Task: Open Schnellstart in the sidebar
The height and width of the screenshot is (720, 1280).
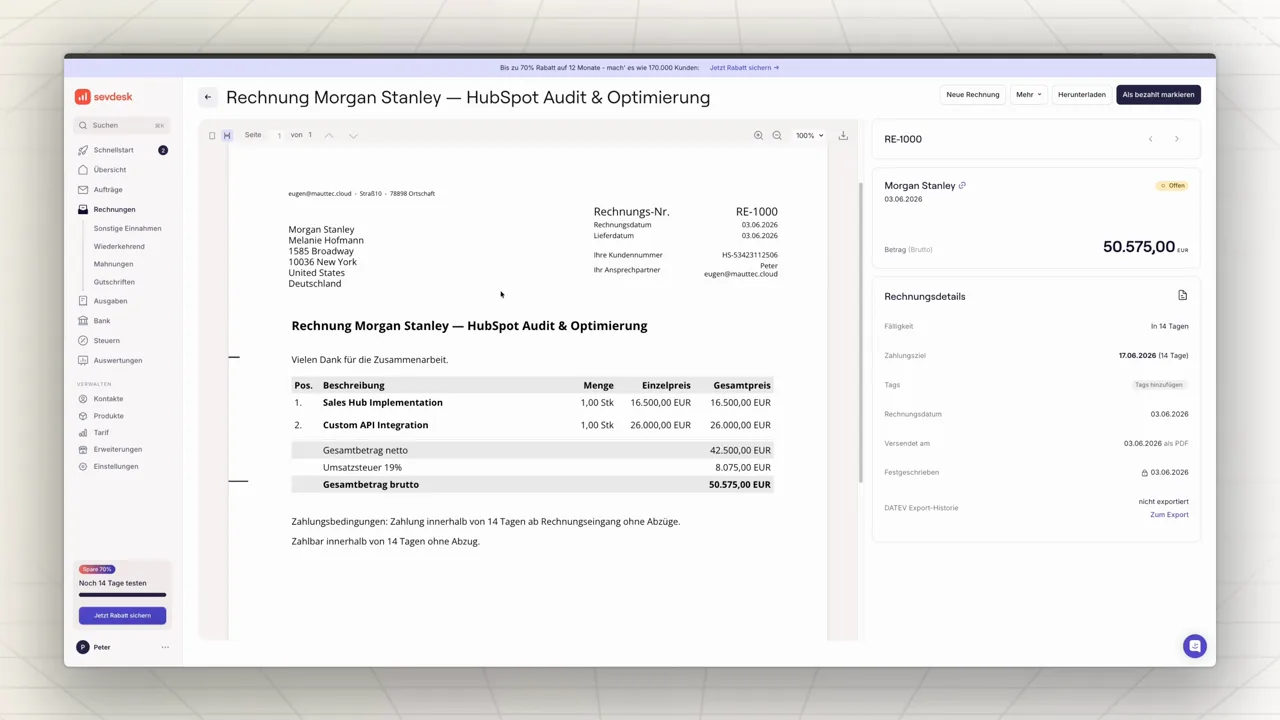Action: click(113, 150)
